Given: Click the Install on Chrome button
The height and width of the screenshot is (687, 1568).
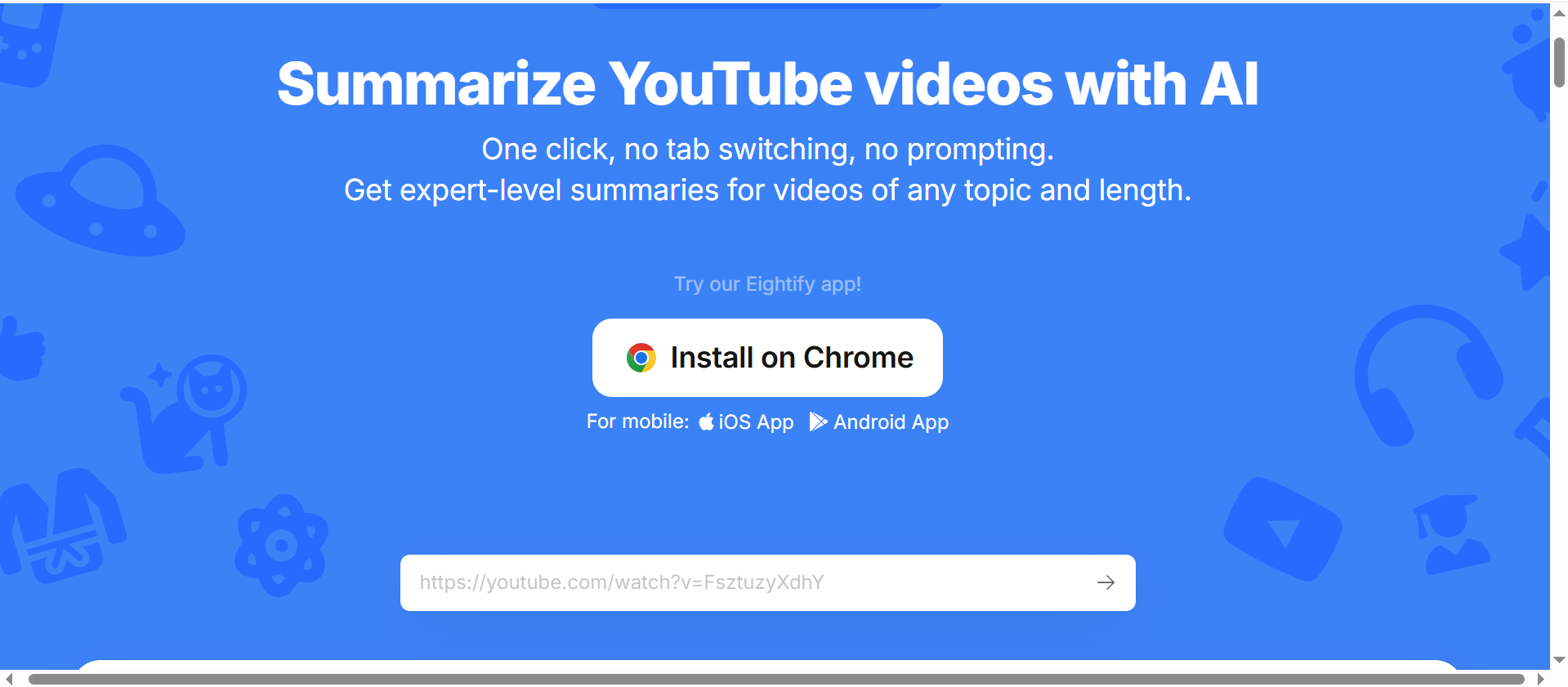Looking at the screenshot, I should (x=767, y=358).
